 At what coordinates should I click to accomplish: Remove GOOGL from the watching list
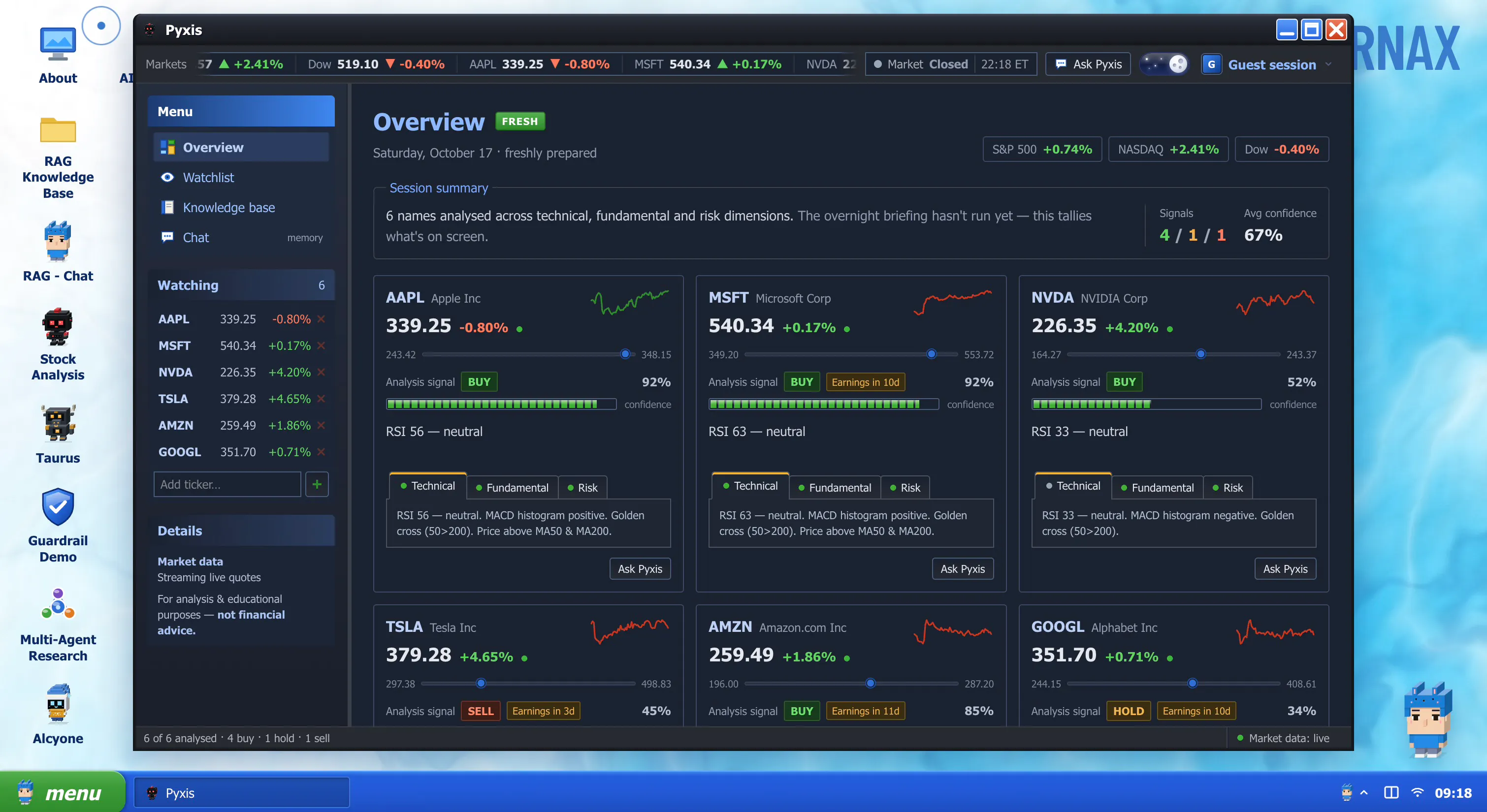click(x=321, y=451)
